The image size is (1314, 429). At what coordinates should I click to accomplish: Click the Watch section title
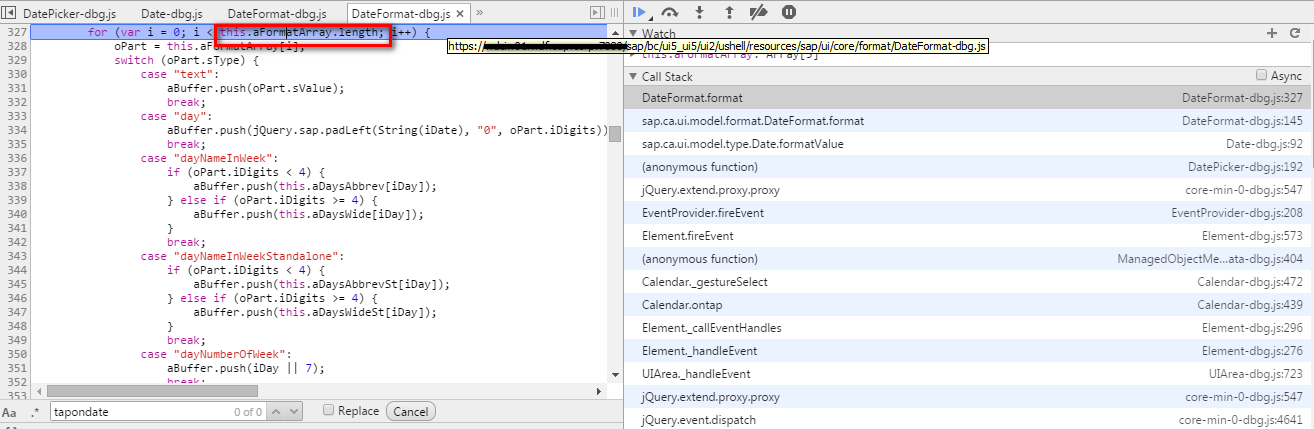[x=659, y=34]
